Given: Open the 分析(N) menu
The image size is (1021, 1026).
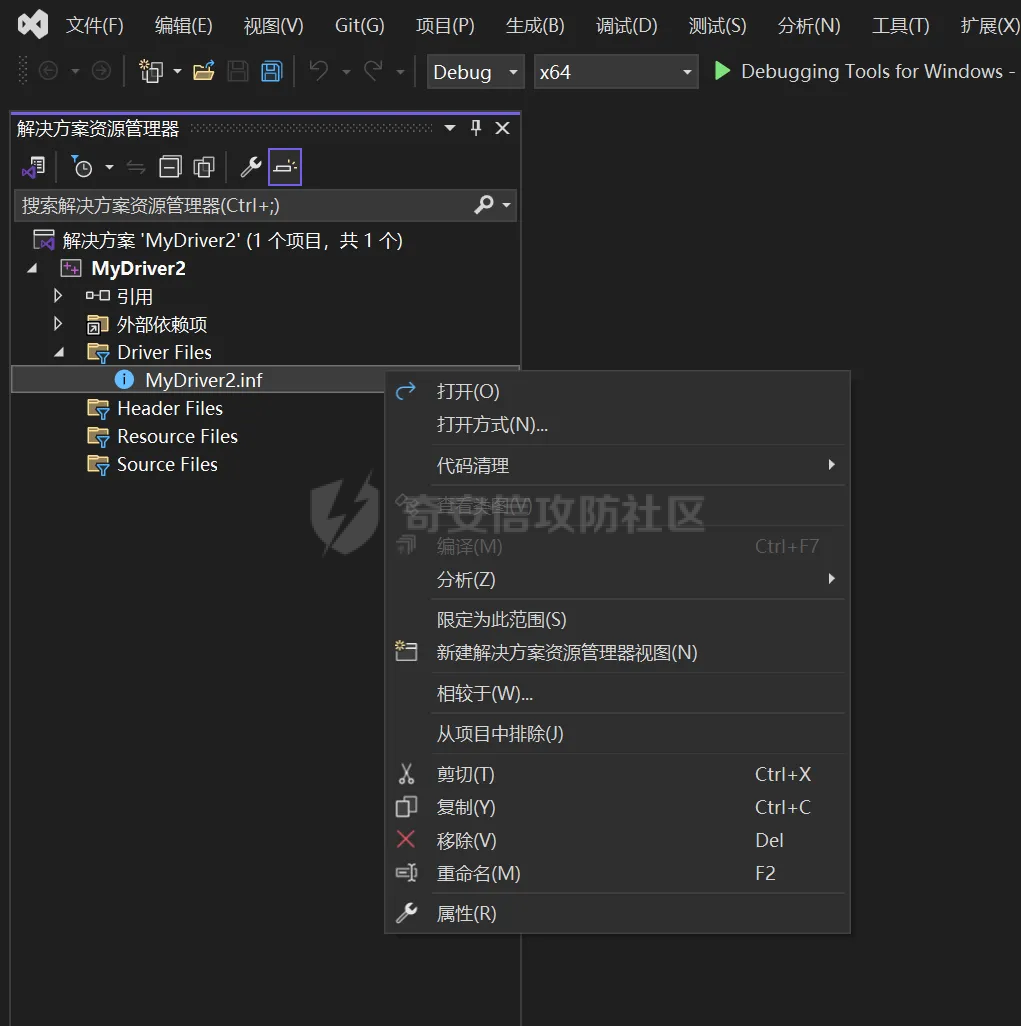Looking at the screenshot, I should pos(809,26).
